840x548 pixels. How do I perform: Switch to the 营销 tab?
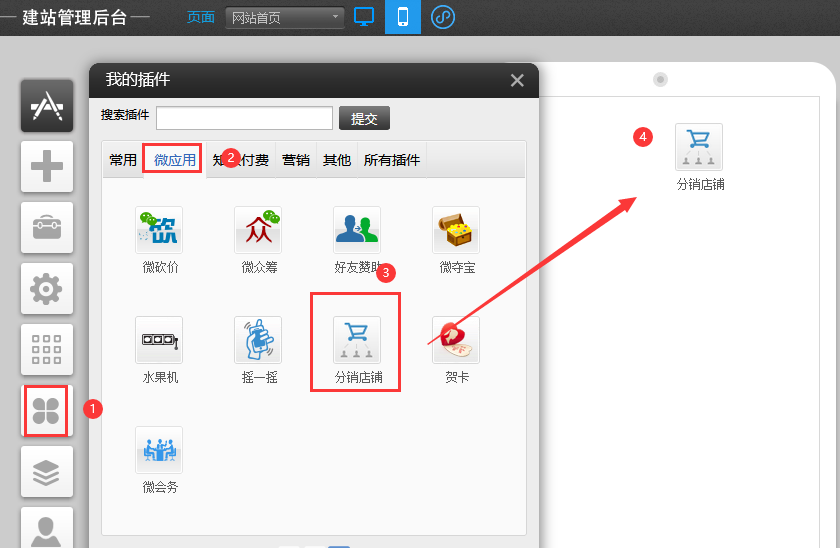pos(296,160)
